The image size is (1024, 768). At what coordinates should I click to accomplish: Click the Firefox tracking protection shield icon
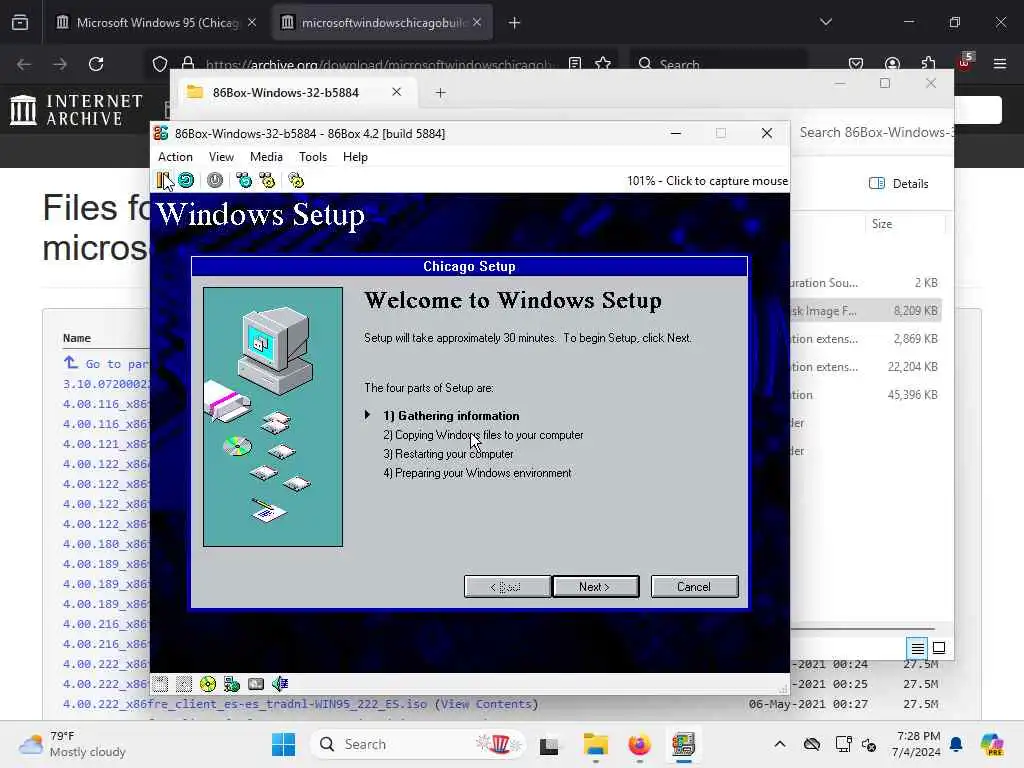coord(160,64)
